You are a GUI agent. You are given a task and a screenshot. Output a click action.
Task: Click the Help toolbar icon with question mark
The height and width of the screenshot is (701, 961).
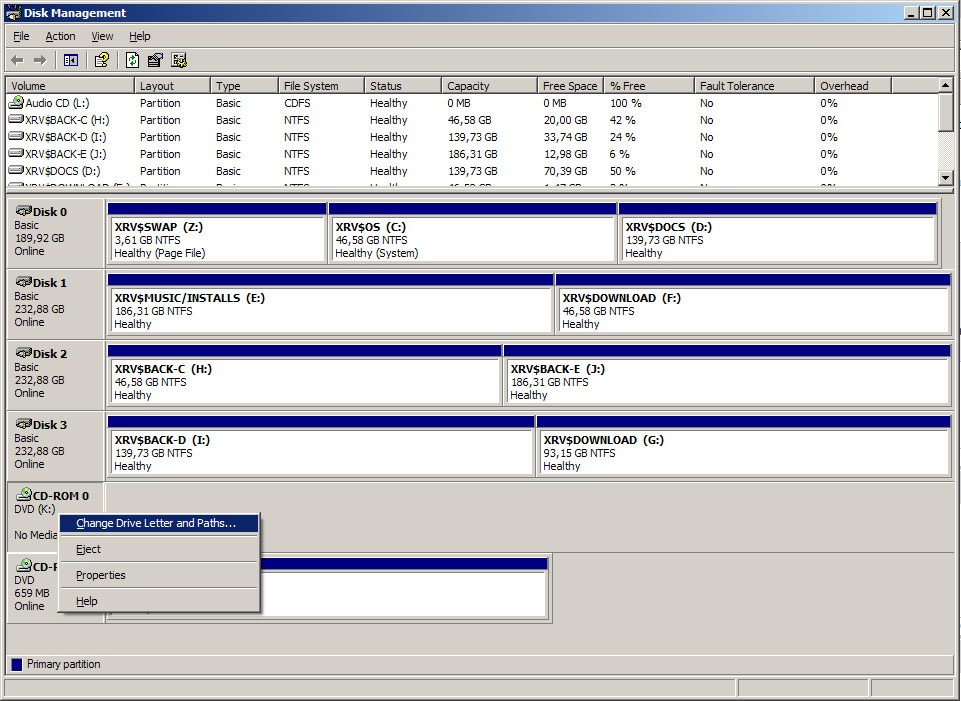tap(101, 60)
